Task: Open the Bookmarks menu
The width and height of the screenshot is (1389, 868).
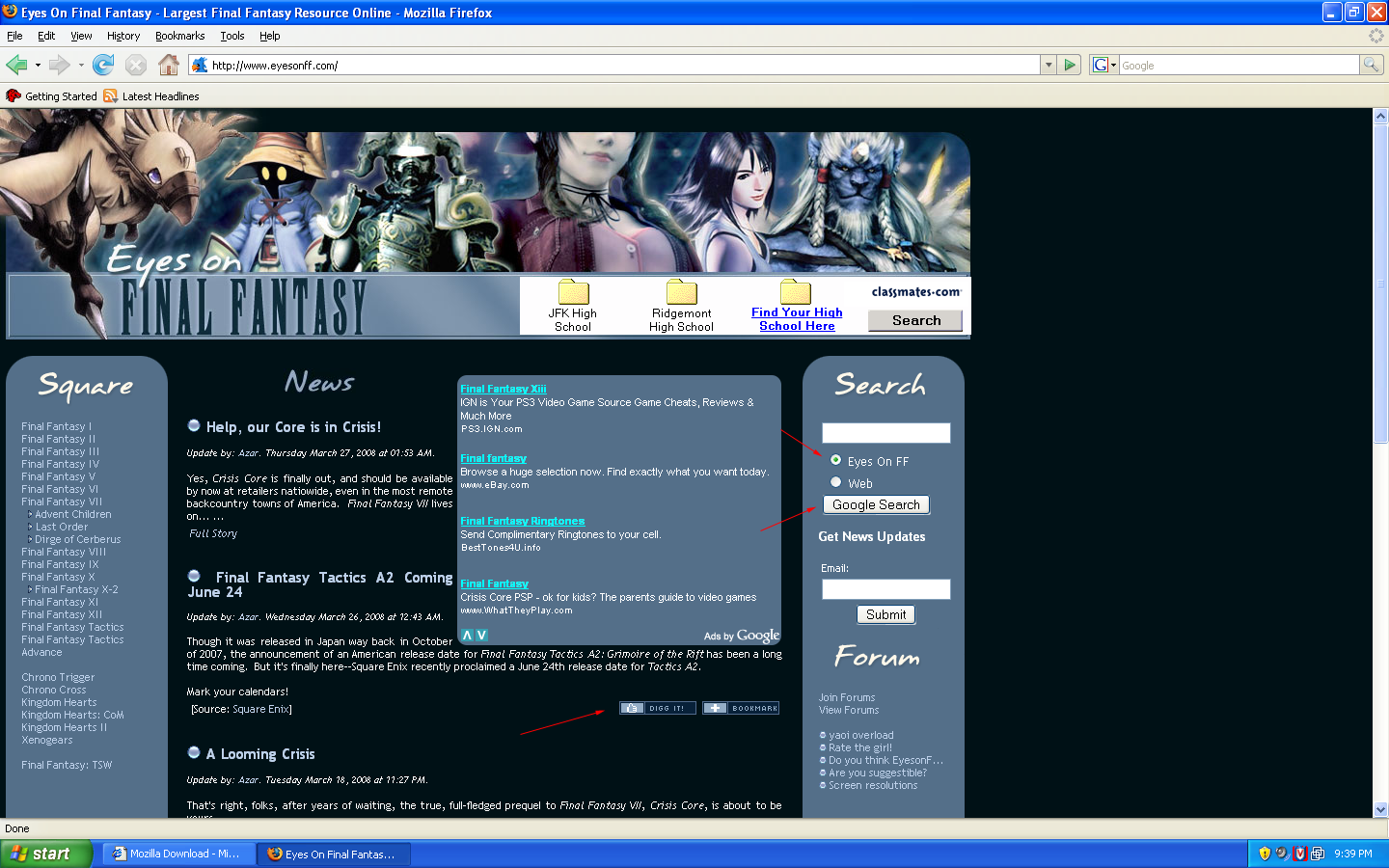Action: coord(180,36)
